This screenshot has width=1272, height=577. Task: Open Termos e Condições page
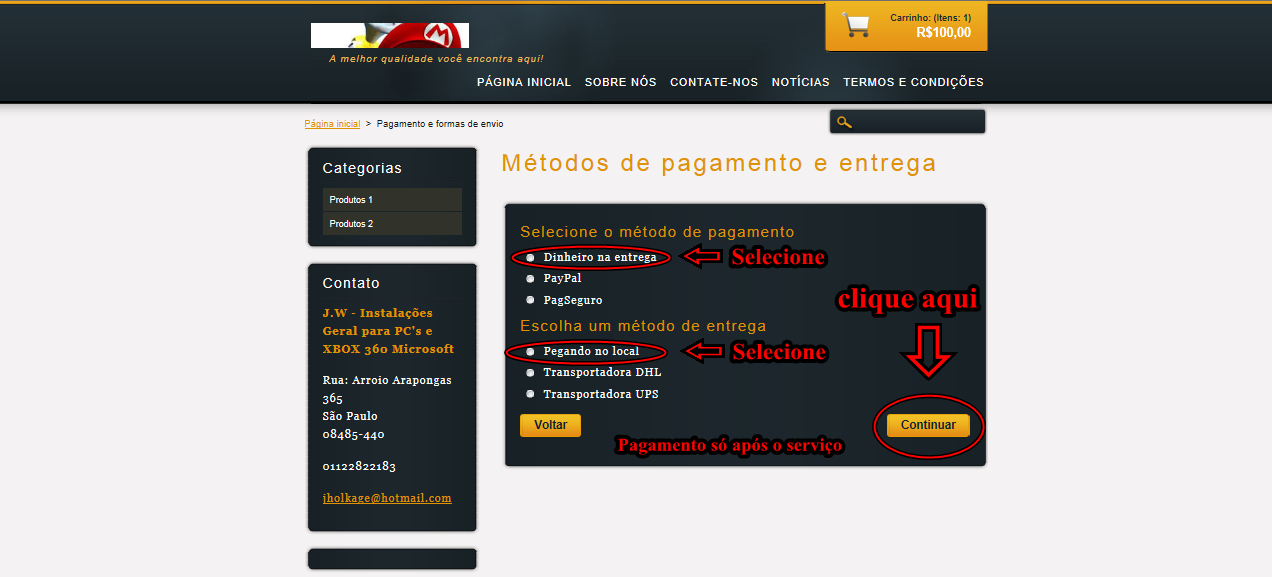(x=913, y=82)
